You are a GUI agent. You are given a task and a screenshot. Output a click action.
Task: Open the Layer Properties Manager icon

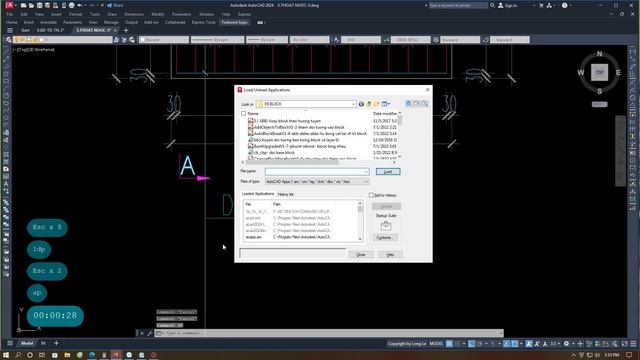[x=9, y=40]
